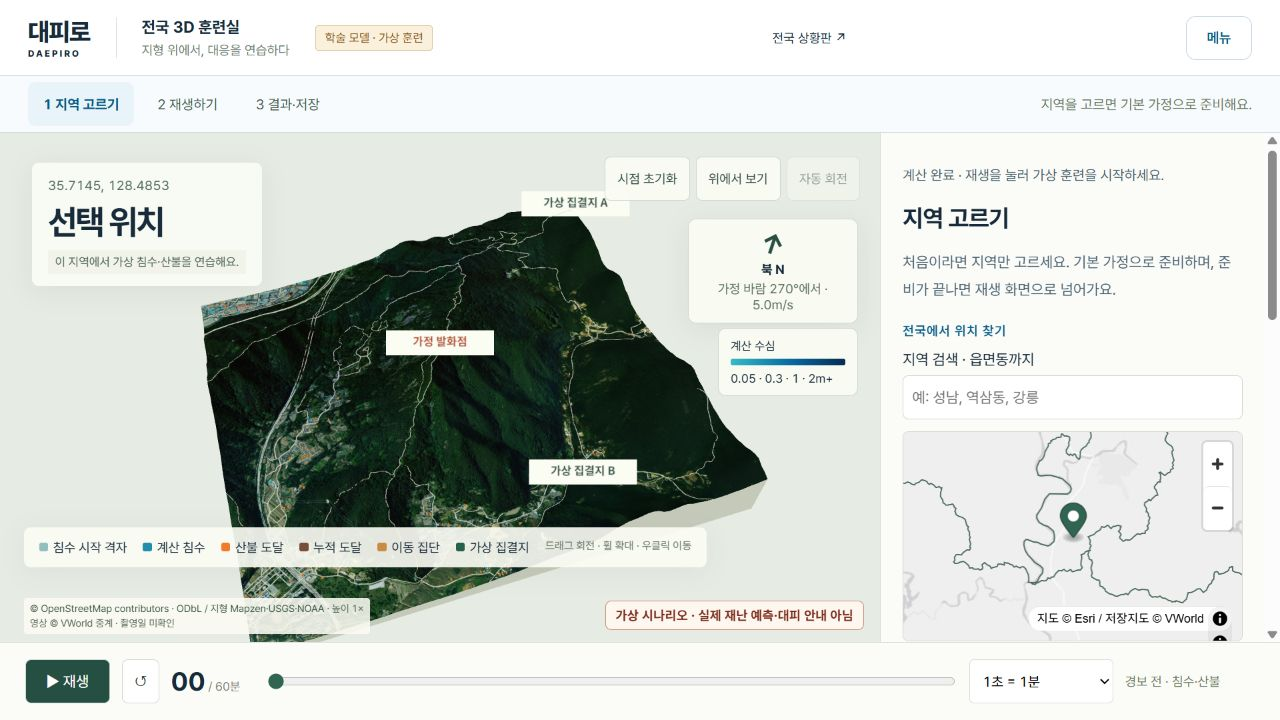Click the 가상 집결지 A map label
The image size is (1280, 720).
(576, 203)
